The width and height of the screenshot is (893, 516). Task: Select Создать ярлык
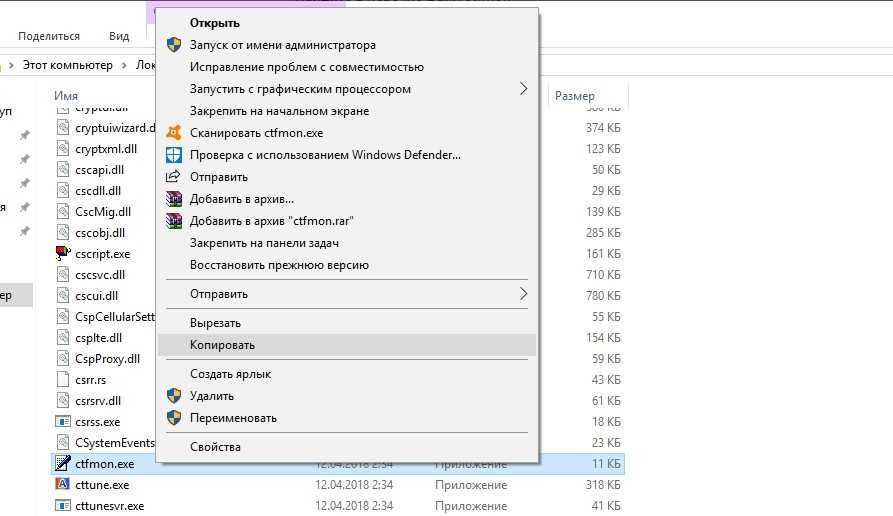point(347,374)
